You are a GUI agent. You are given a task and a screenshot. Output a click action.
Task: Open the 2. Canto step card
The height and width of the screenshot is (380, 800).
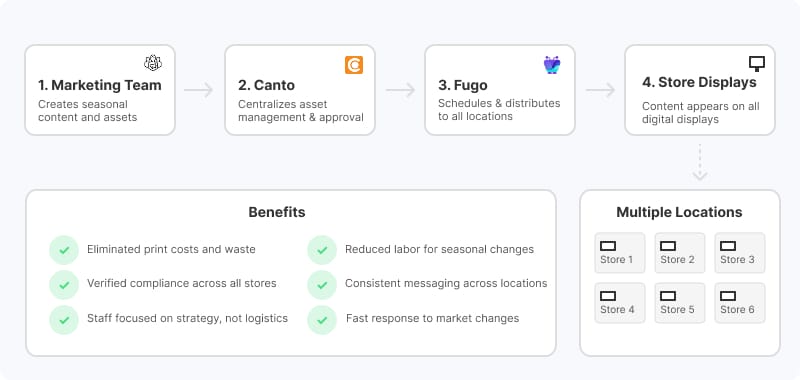coord(300,90)
